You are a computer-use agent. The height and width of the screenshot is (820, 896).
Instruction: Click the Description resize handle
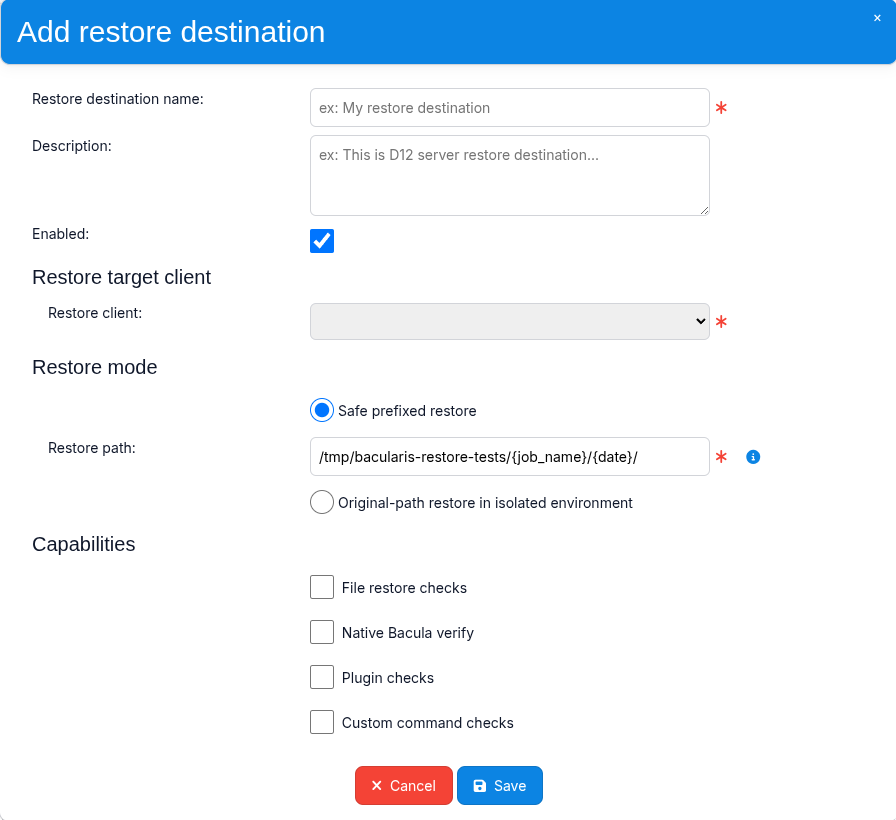[705, 211]
